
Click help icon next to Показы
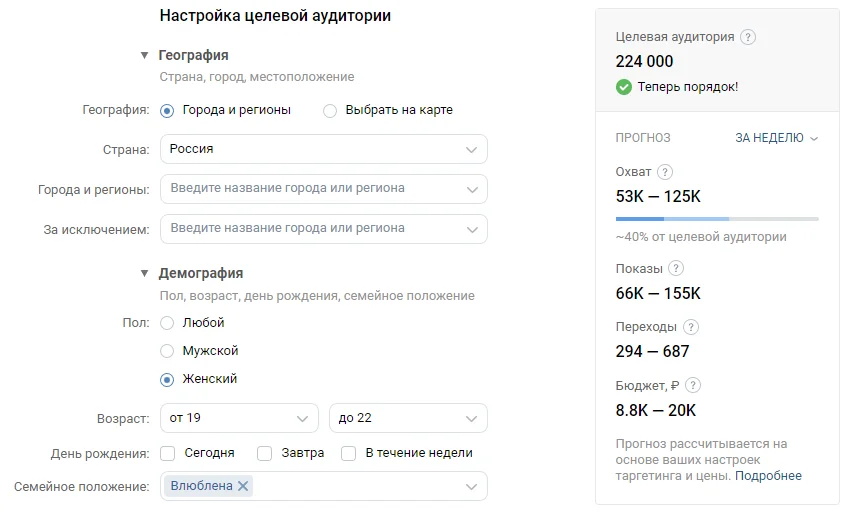click(677, 268)
